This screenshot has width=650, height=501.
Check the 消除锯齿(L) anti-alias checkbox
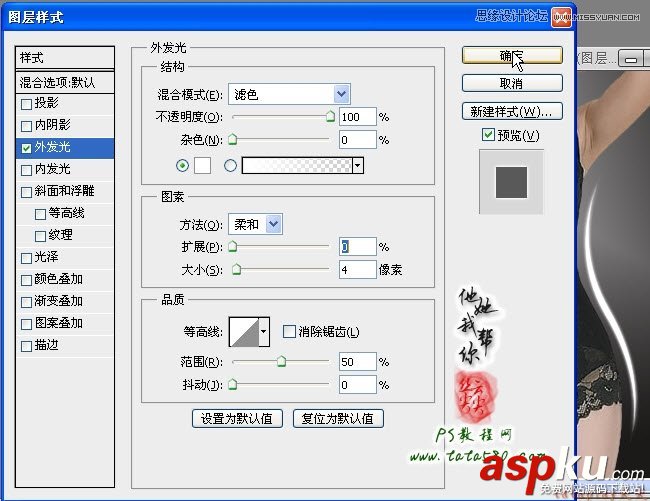[x=289, y=332]
